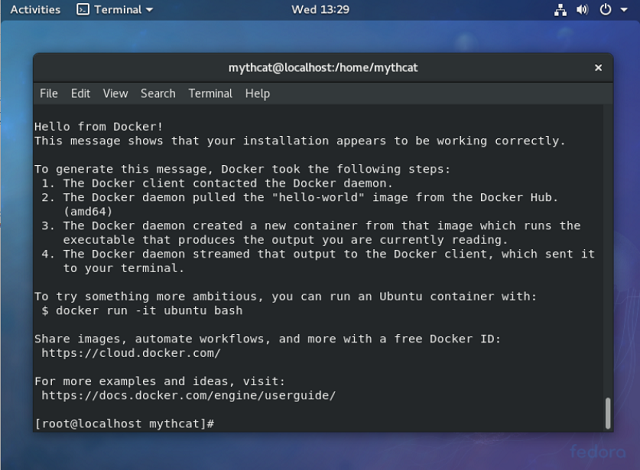Open the Activities overview
Viewport: 640px width, 470px height.
(35, 9)
